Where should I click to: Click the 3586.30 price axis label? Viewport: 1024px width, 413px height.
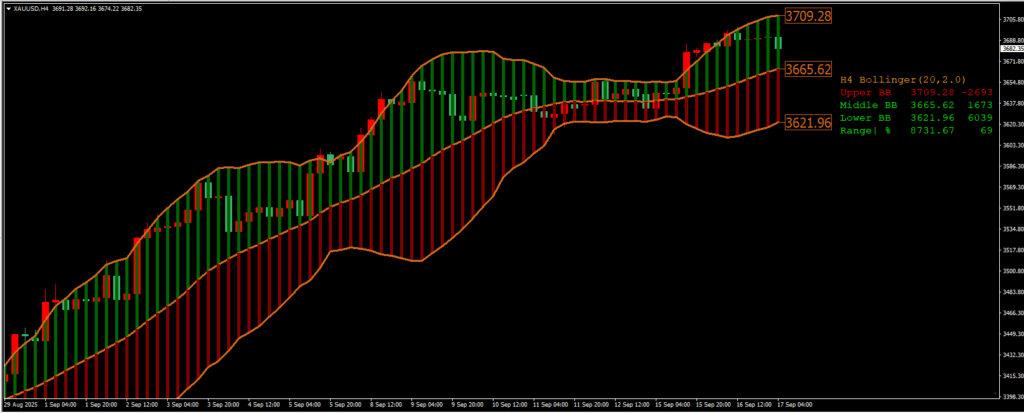coord(1012,166)
